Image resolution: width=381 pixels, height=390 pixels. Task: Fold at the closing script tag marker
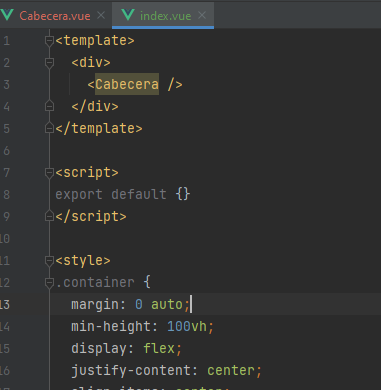(x=49, y=216)
